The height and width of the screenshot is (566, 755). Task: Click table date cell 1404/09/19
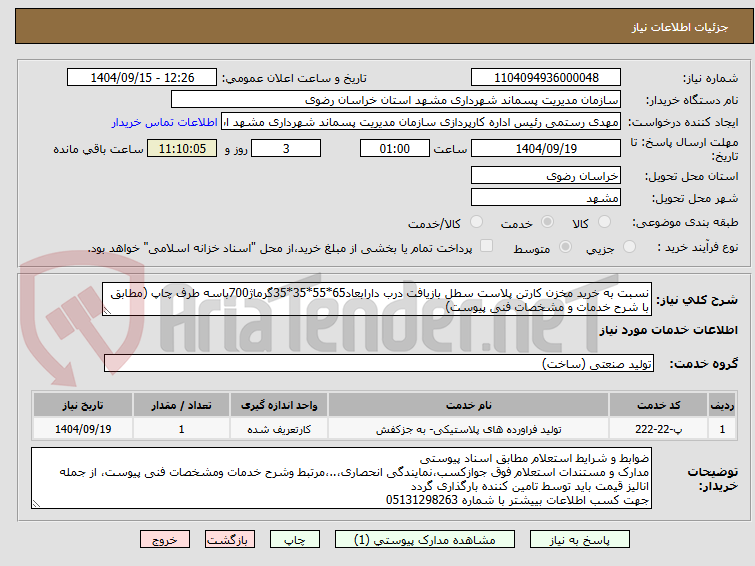click(x=83, y=429)
